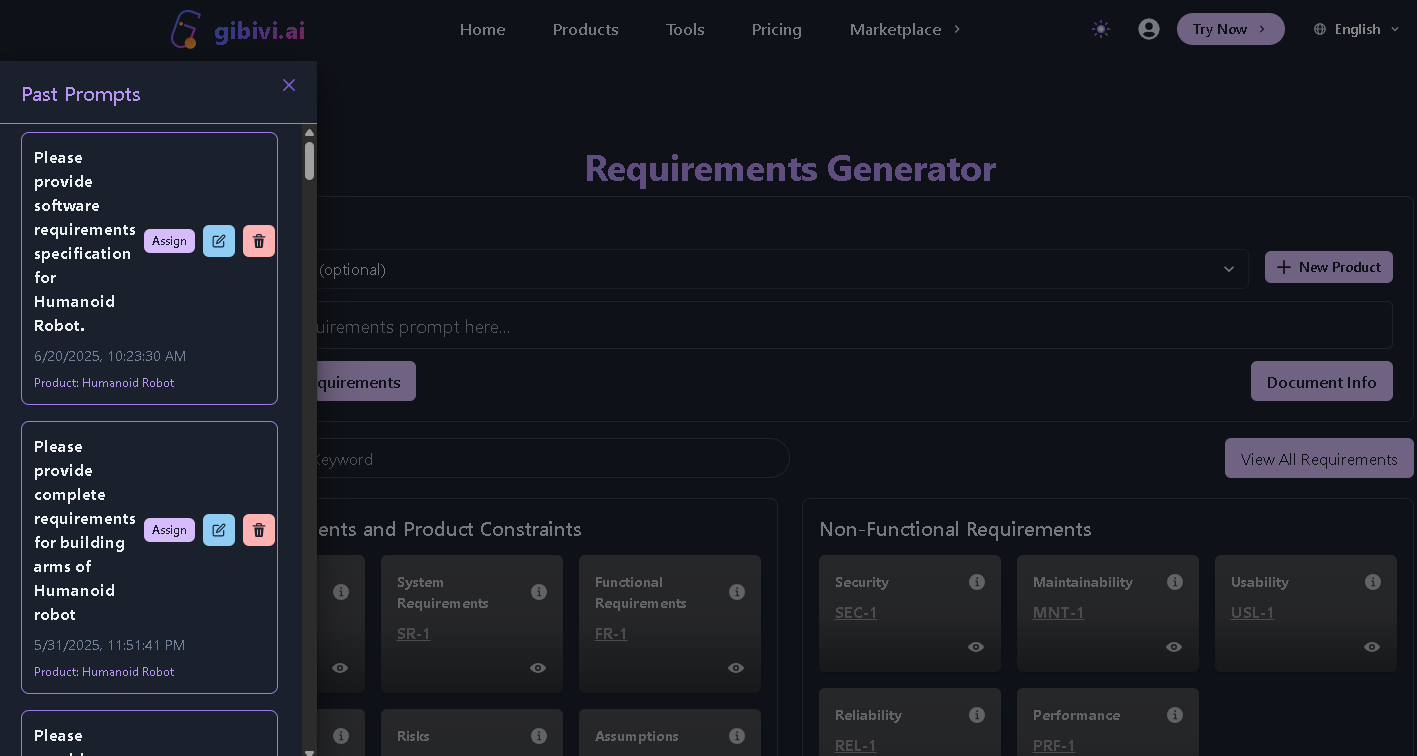Viewport: 1417px width, 756px height.
Task: Open the MNT-1 link
Action: click(1058, 612)
